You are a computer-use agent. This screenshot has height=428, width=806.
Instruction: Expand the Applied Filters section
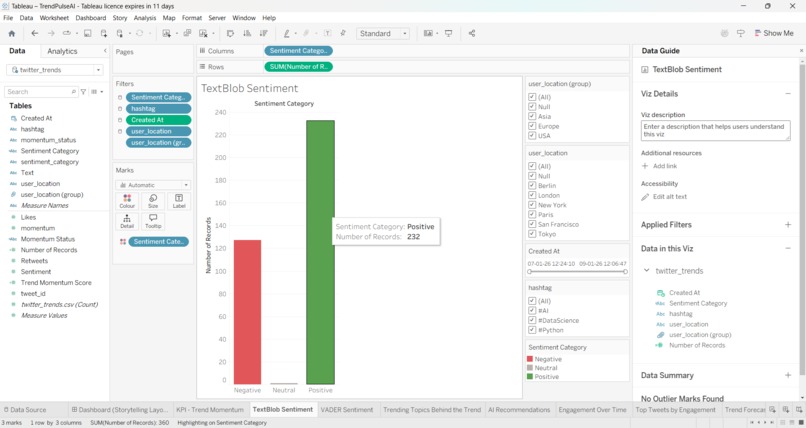[787, 225]
